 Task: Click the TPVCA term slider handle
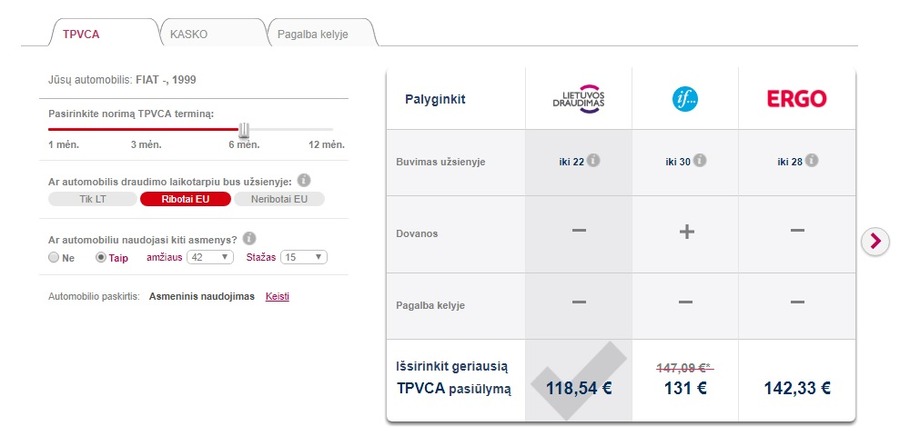pyautogui.click(x=244, y=130)
